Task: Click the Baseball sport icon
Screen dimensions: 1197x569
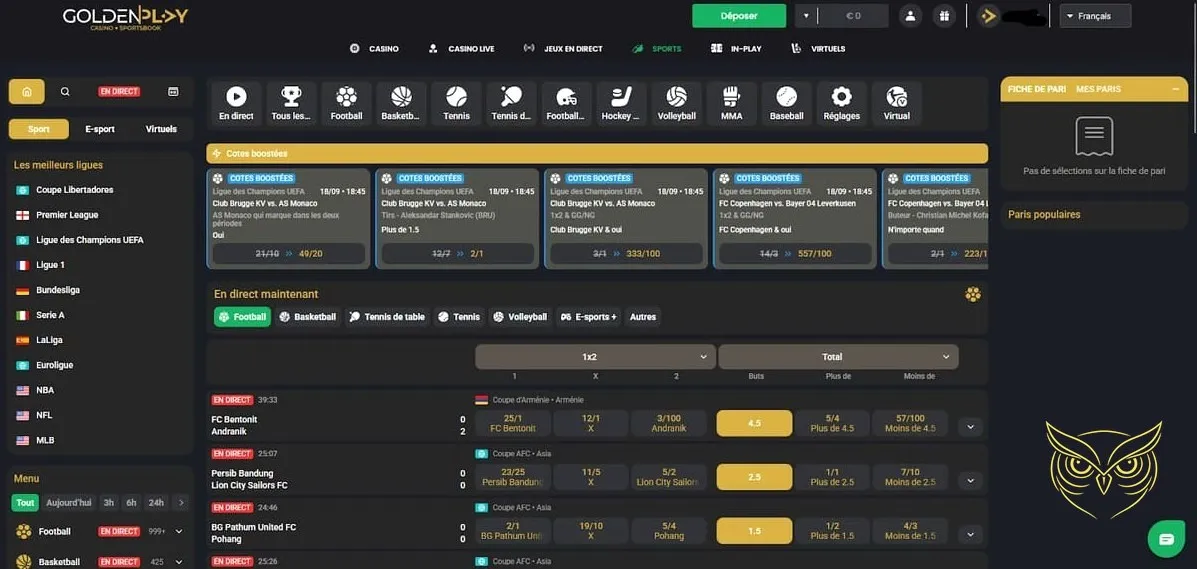Action: pyautogui.click(x=786, y=103)
